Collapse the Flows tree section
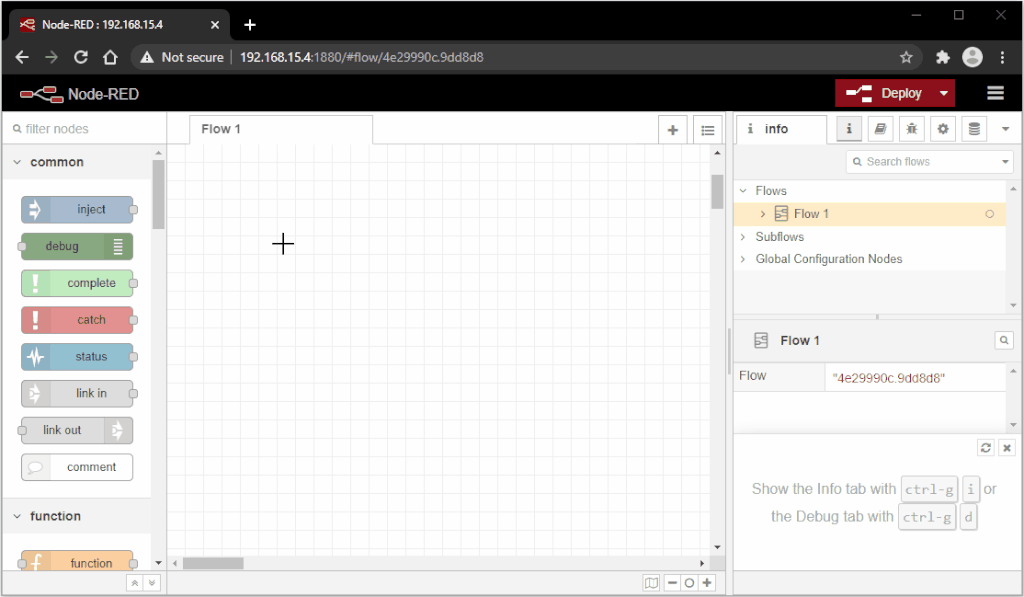Image resolution: width=1024 pixels, height=597 pixels. 743,191
